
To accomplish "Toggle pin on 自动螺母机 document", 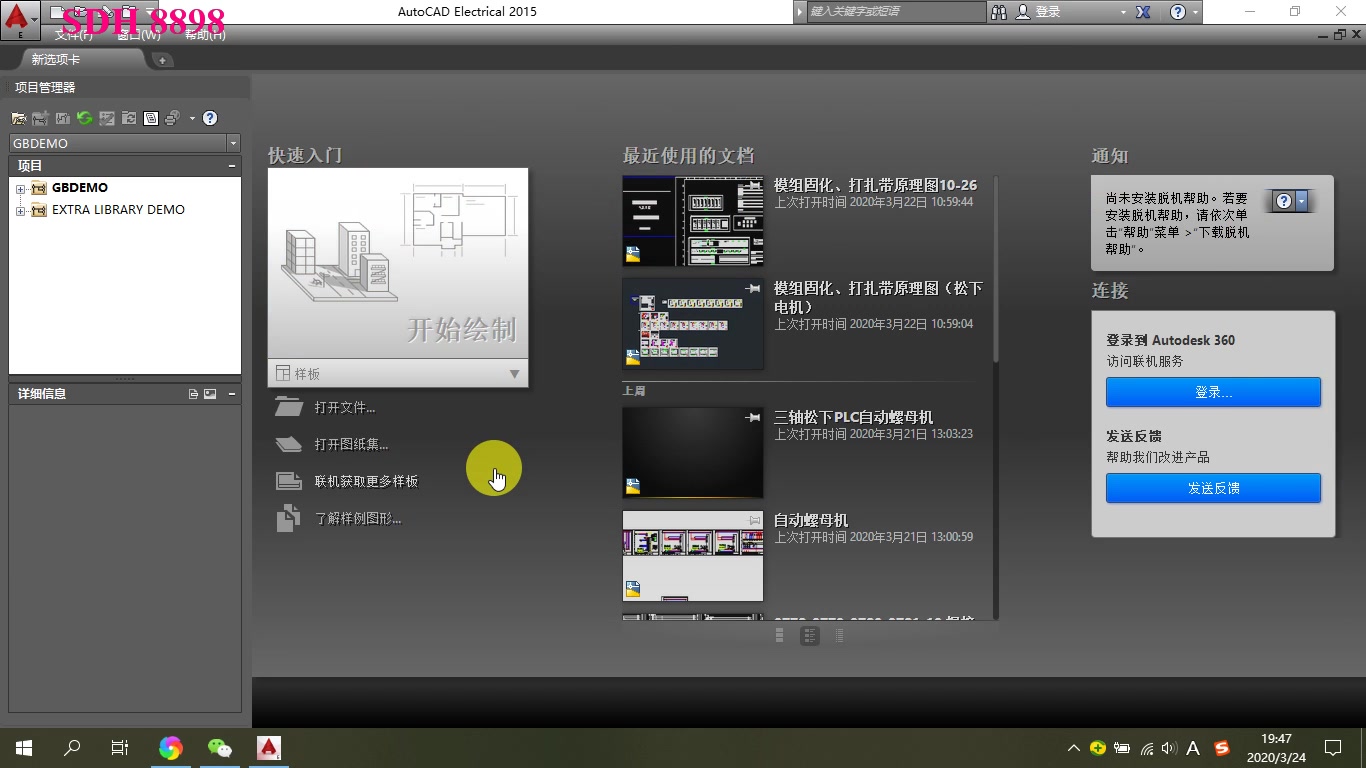I will pos(754,520).
